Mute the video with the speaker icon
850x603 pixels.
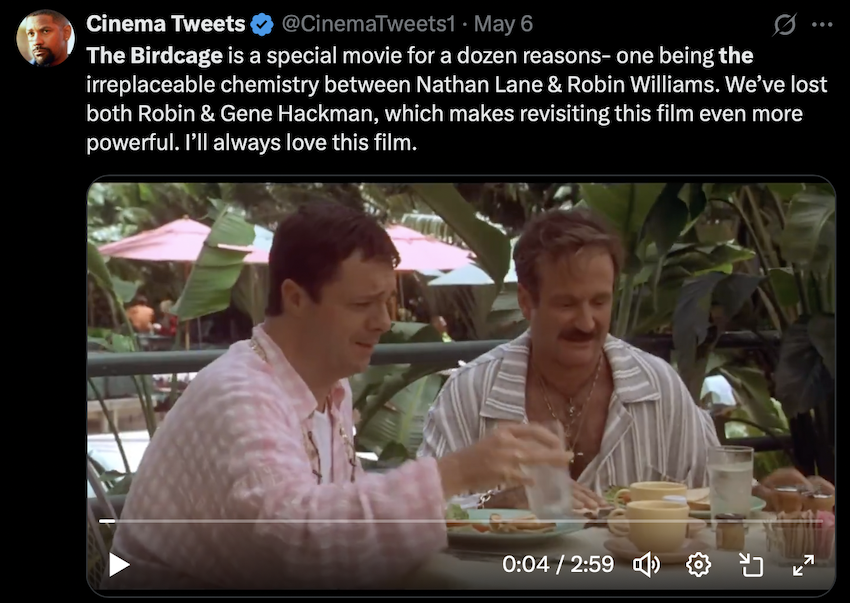click(x=647, y=565)
